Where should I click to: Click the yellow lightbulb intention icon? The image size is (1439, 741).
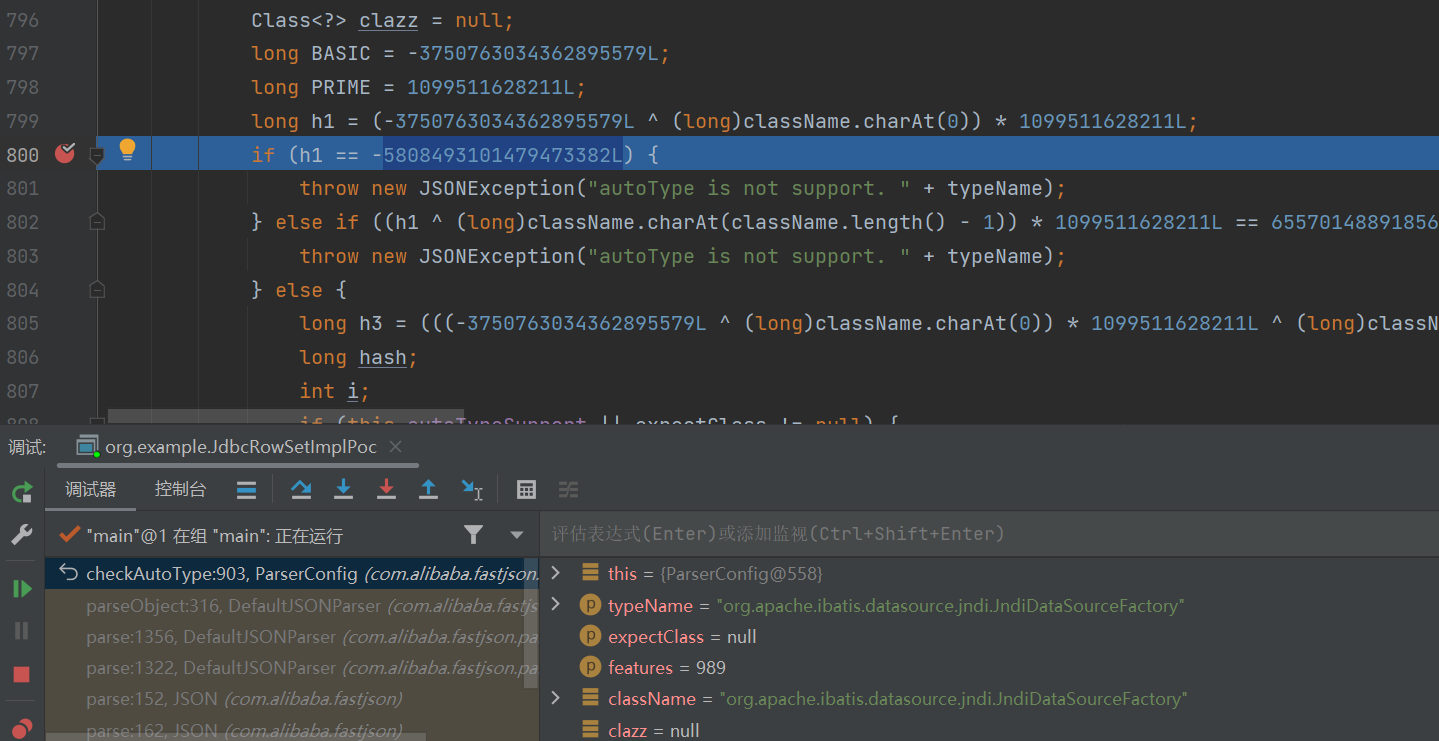127,151
